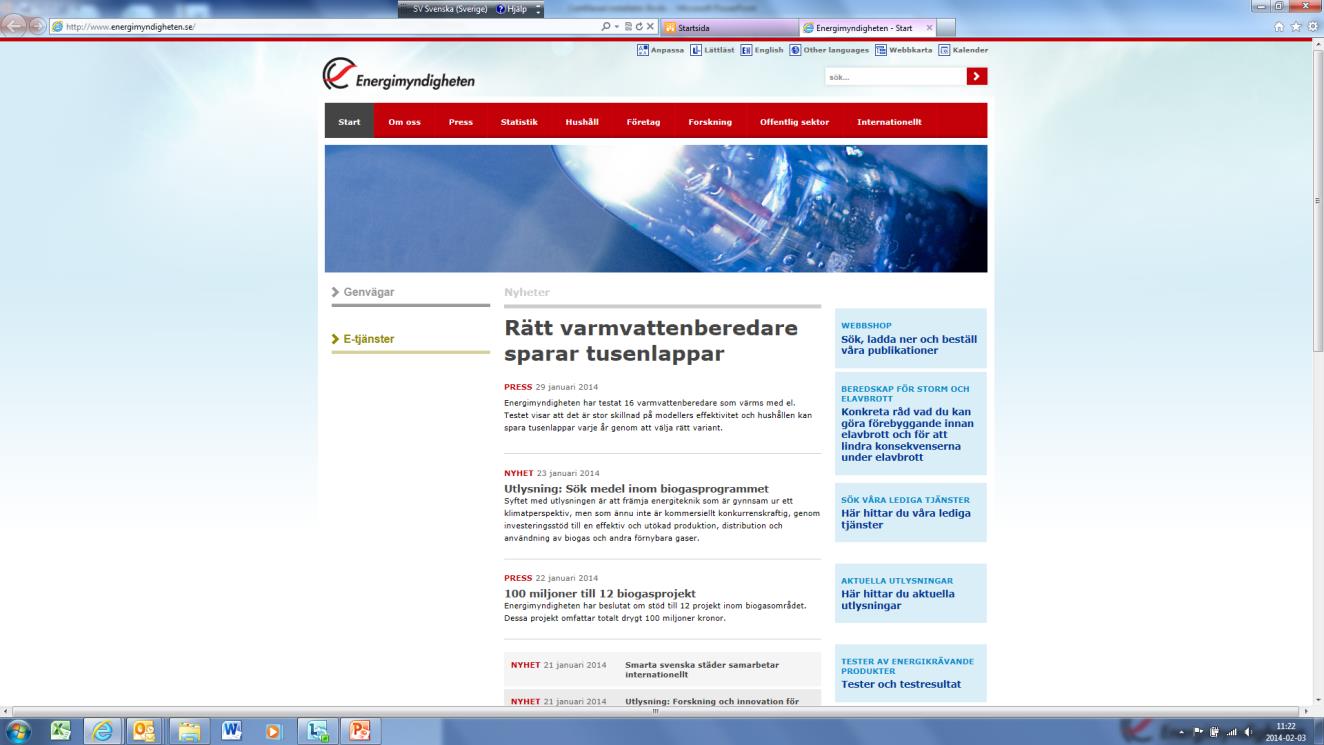Open Utlysning: Sök medel inom biogasprogrammet article

(x=636, y=489)
